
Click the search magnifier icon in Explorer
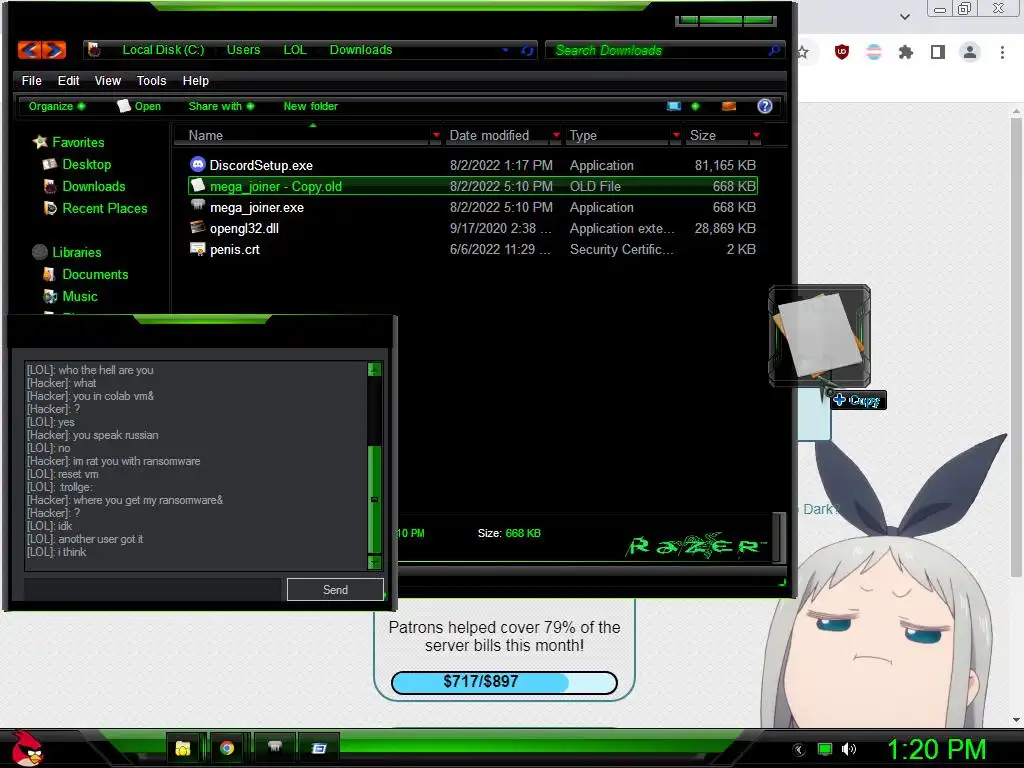click(x=774, y=50)
